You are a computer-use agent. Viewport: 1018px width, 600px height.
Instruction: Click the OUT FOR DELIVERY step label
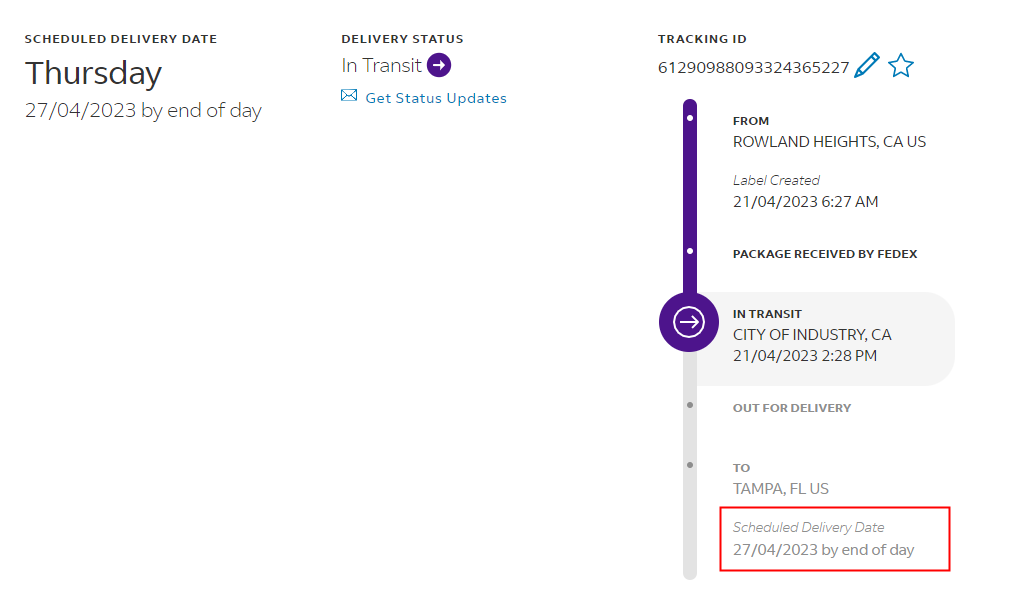click(x=791, y=408)
